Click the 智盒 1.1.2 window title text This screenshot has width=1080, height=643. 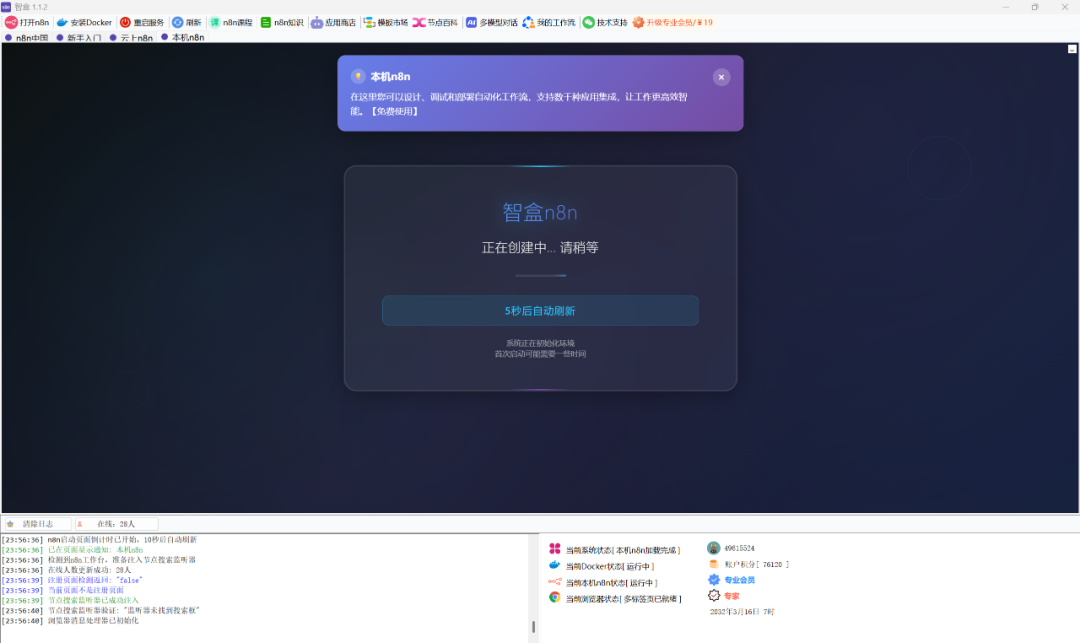31,7
